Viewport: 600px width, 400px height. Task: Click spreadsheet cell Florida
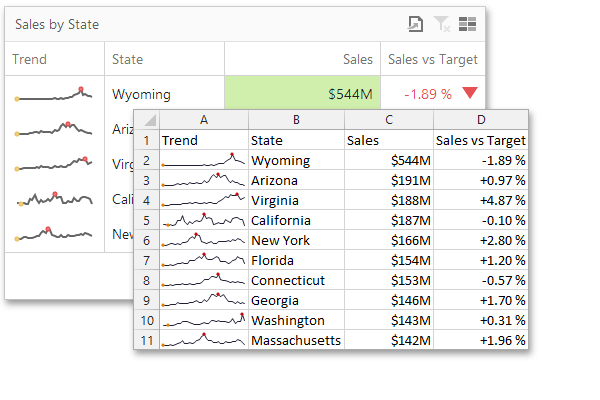tap(296, 260)
